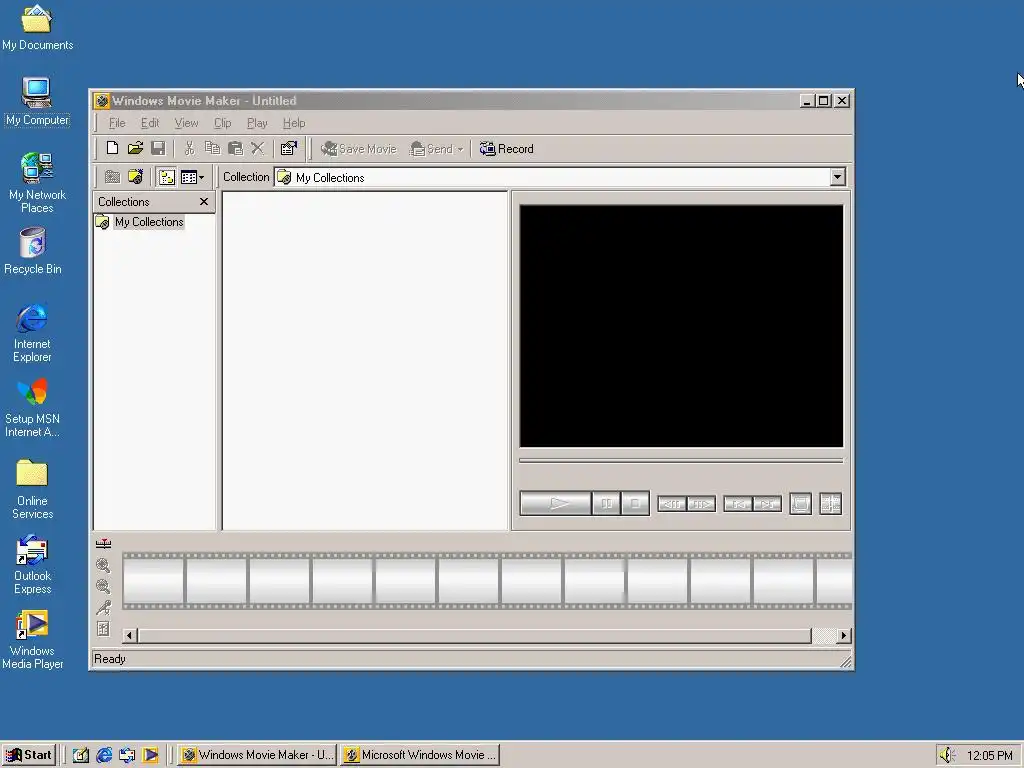The width and height of the screenshot is (1024, 768).
Task: Expand the Collection combo box arrow
Action: click(x=837, y=177)
